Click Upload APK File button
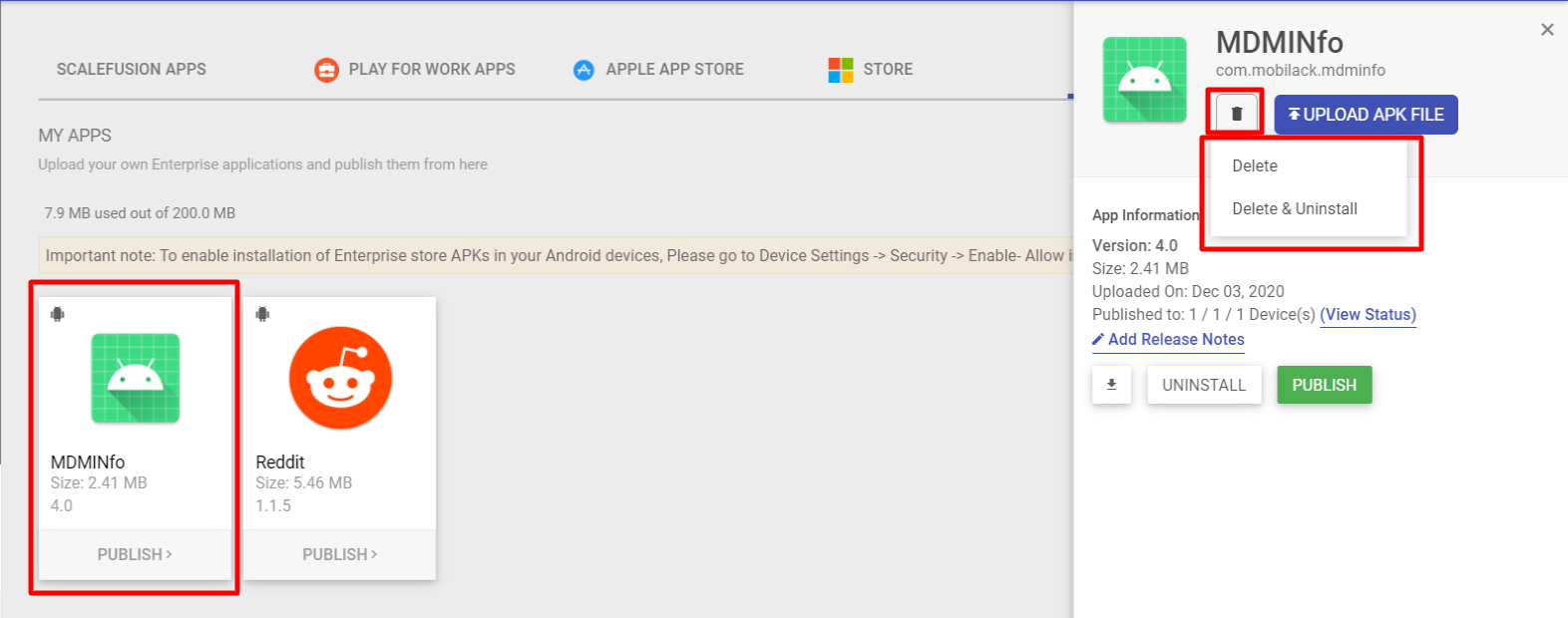Image resolution: width=1568 pixels, height=618 pixels. point(1366,115)
